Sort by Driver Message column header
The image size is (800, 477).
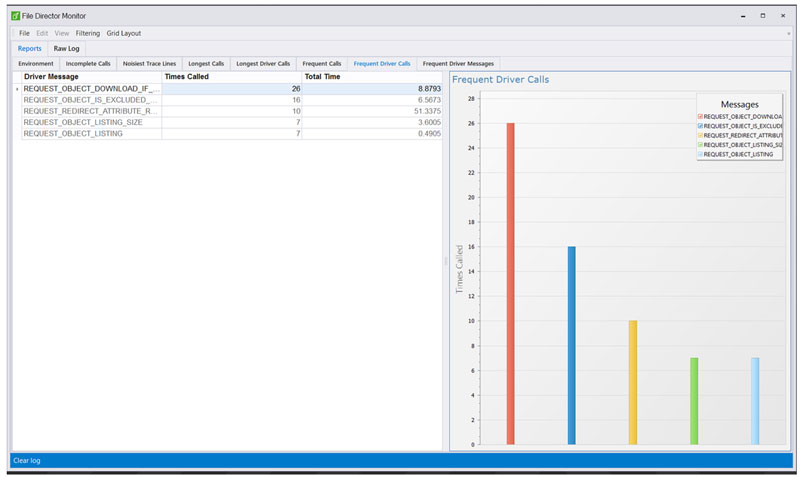click(91, 77)
